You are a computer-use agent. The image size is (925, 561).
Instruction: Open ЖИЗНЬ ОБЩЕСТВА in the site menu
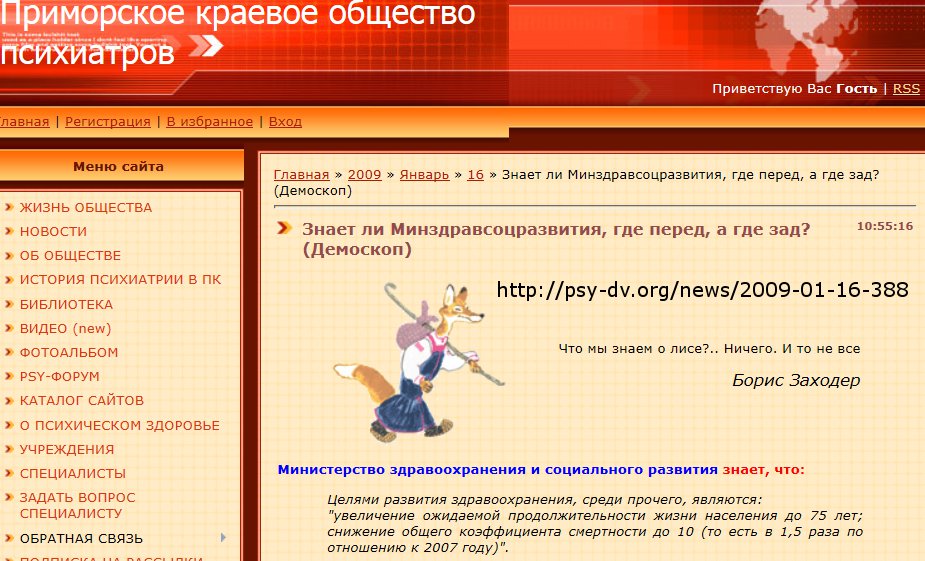(x=86, y=208)
